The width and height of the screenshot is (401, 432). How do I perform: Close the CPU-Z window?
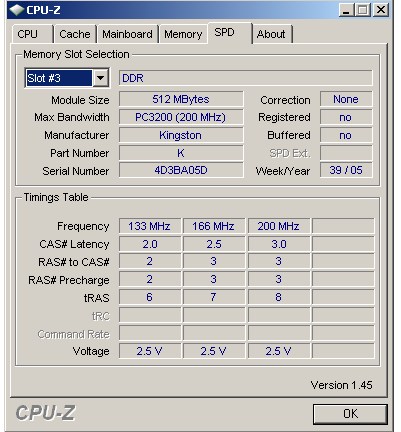381,10
